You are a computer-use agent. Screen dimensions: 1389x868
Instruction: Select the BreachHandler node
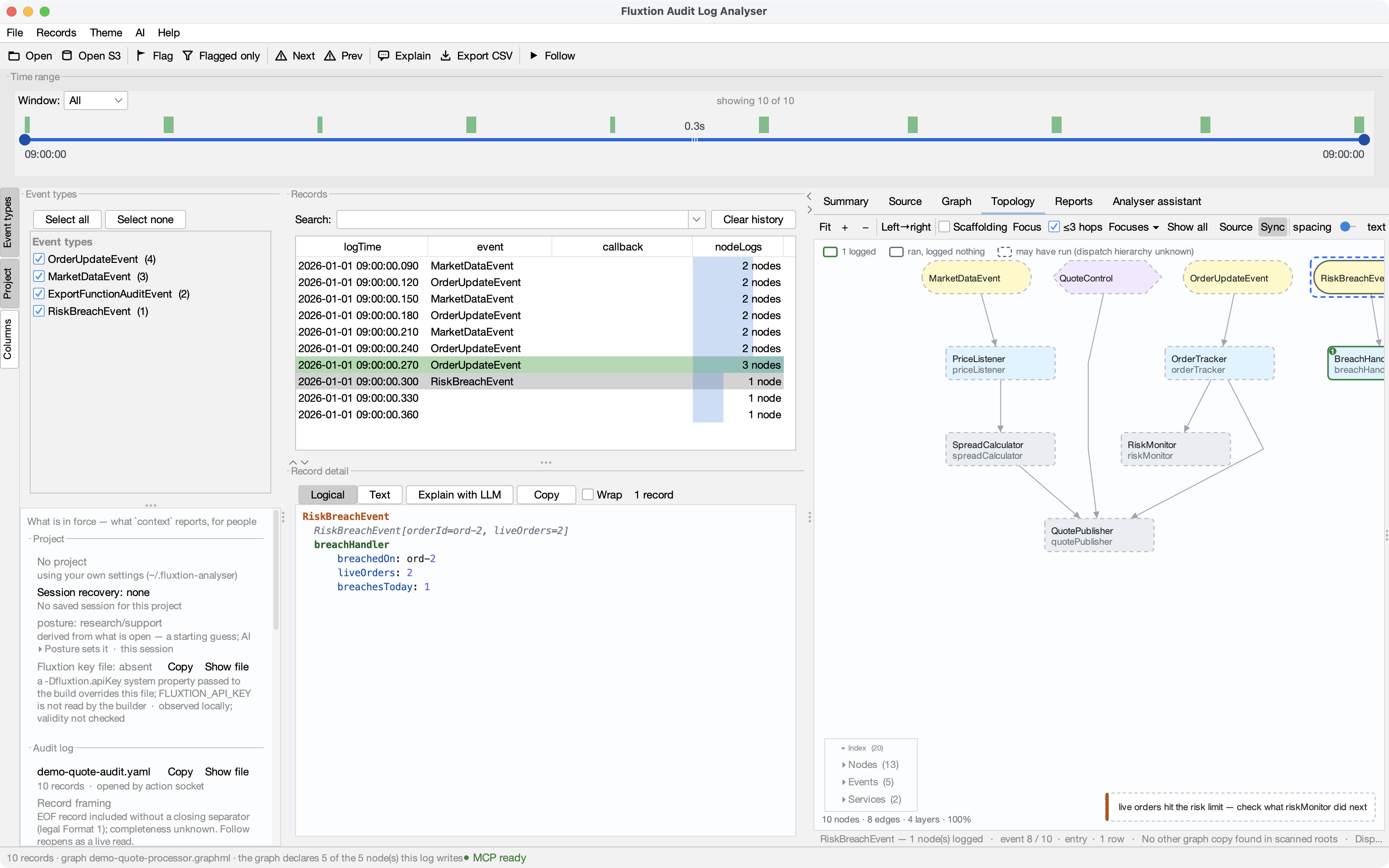coord(1356,363)
